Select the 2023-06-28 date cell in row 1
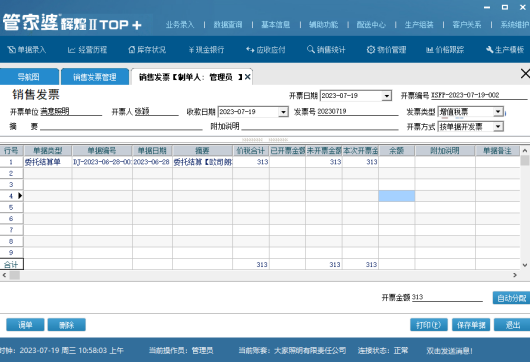The height and width of the screenshot is (362, 530). (x=152, y=162)
